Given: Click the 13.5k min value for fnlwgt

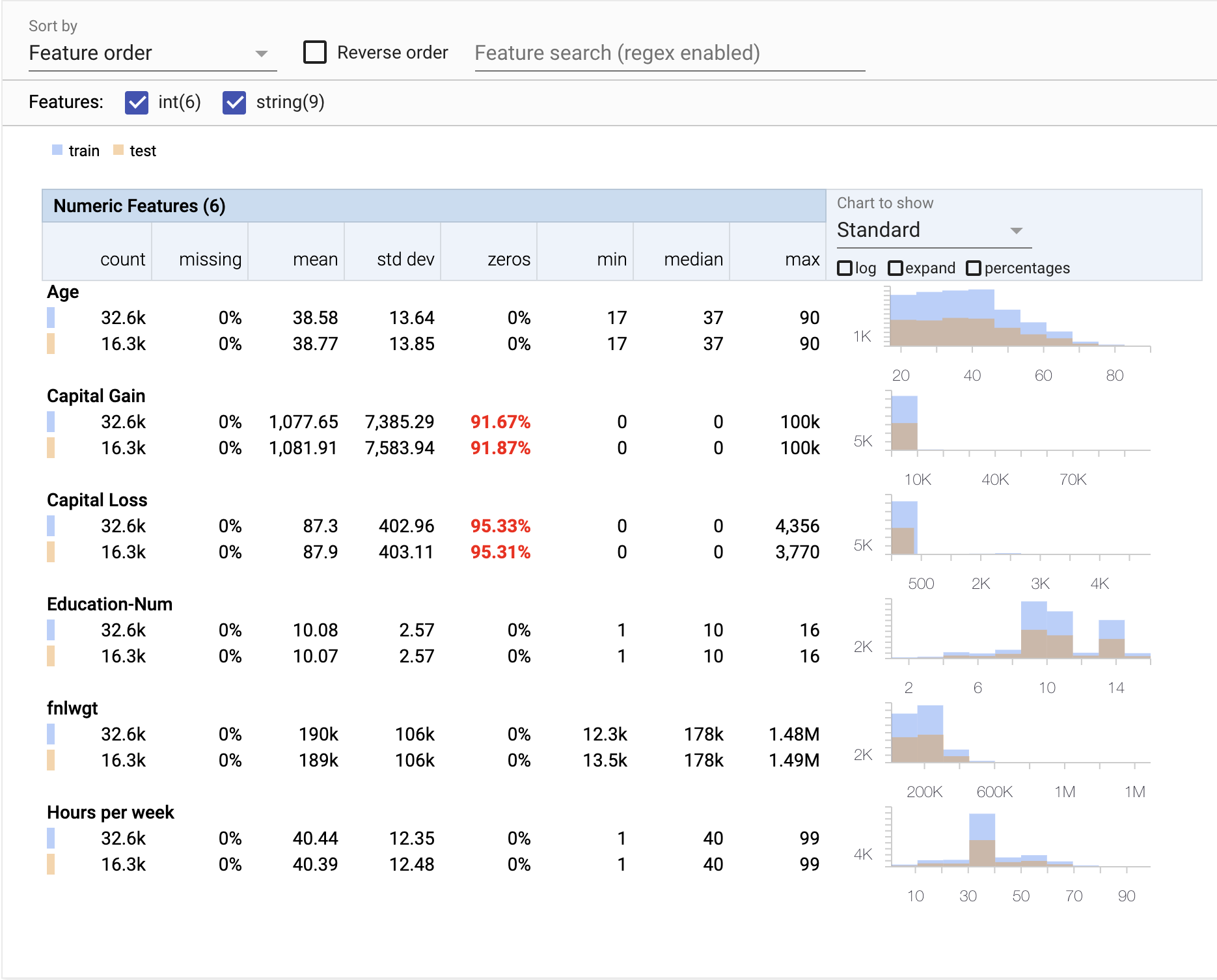Looking at the screenshot, I should (x=605, y=760).
